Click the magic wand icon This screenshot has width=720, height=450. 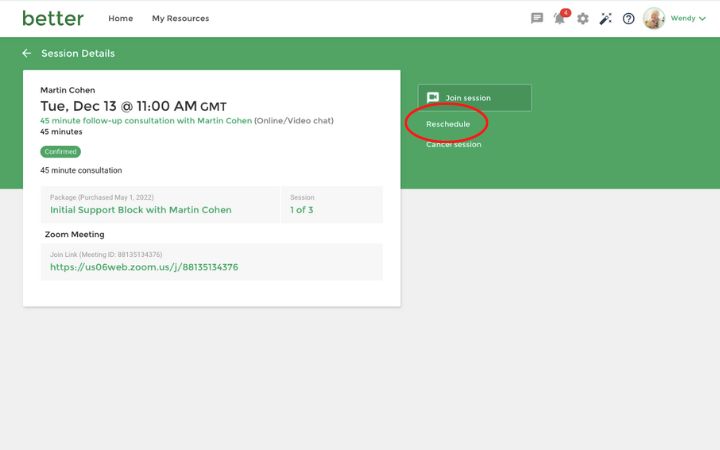point(606,19)
